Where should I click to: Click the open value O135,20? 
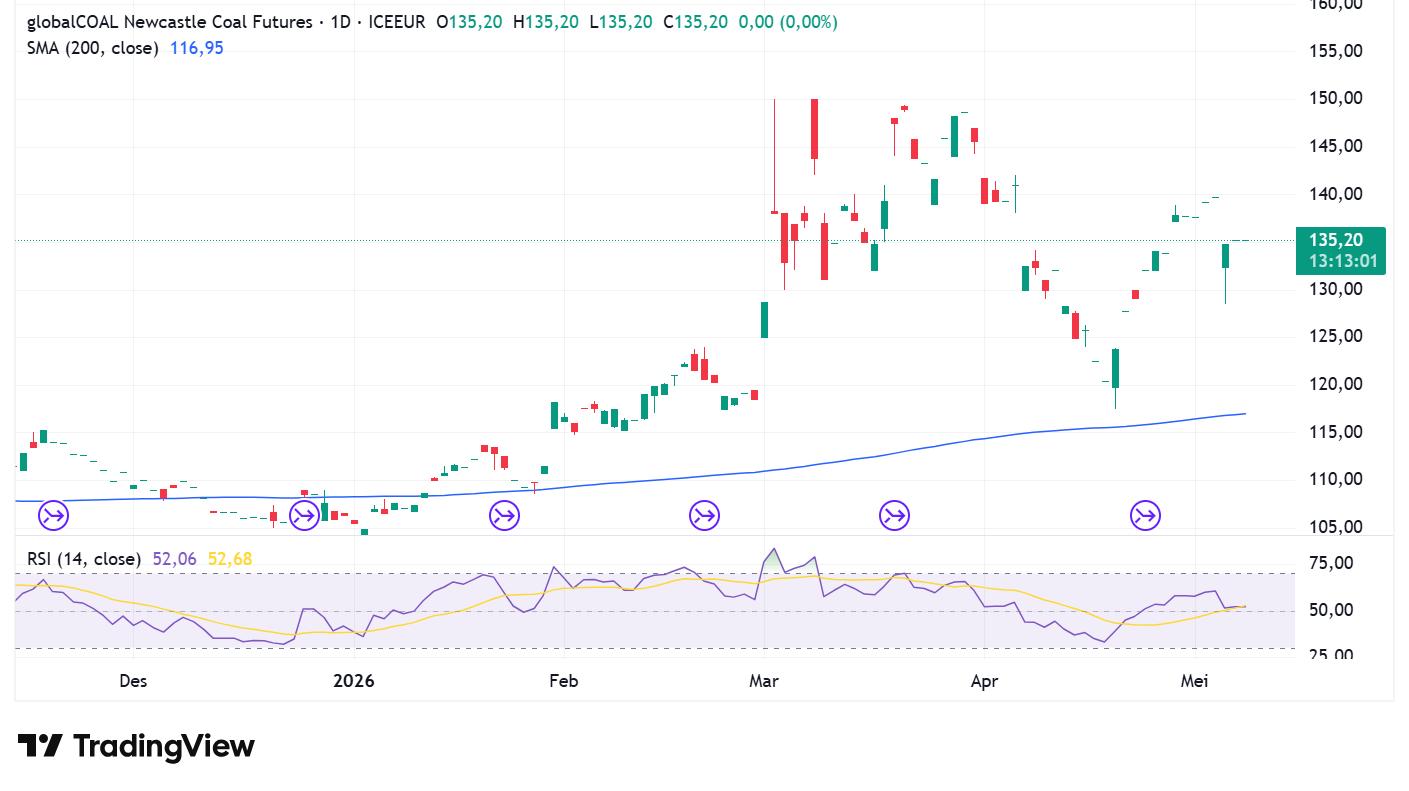[x=469, y=22]
